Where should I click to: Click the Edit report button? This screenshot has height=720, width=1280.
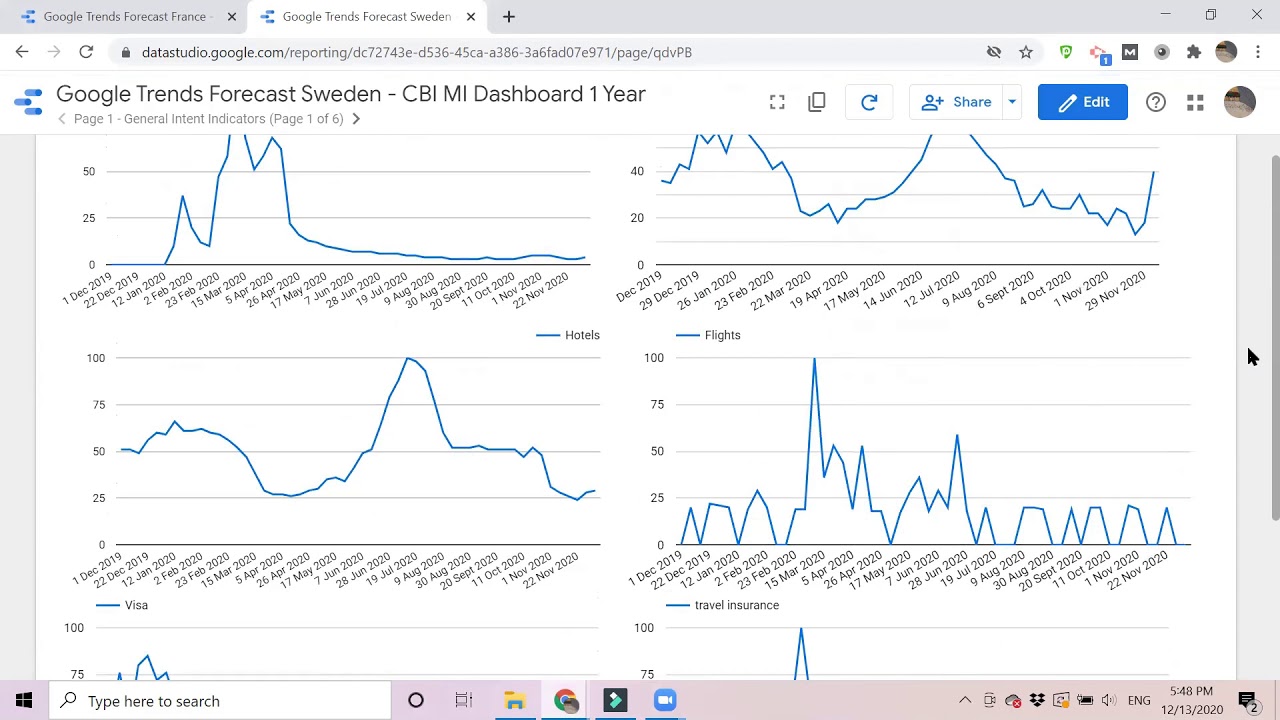[1083, 102]
